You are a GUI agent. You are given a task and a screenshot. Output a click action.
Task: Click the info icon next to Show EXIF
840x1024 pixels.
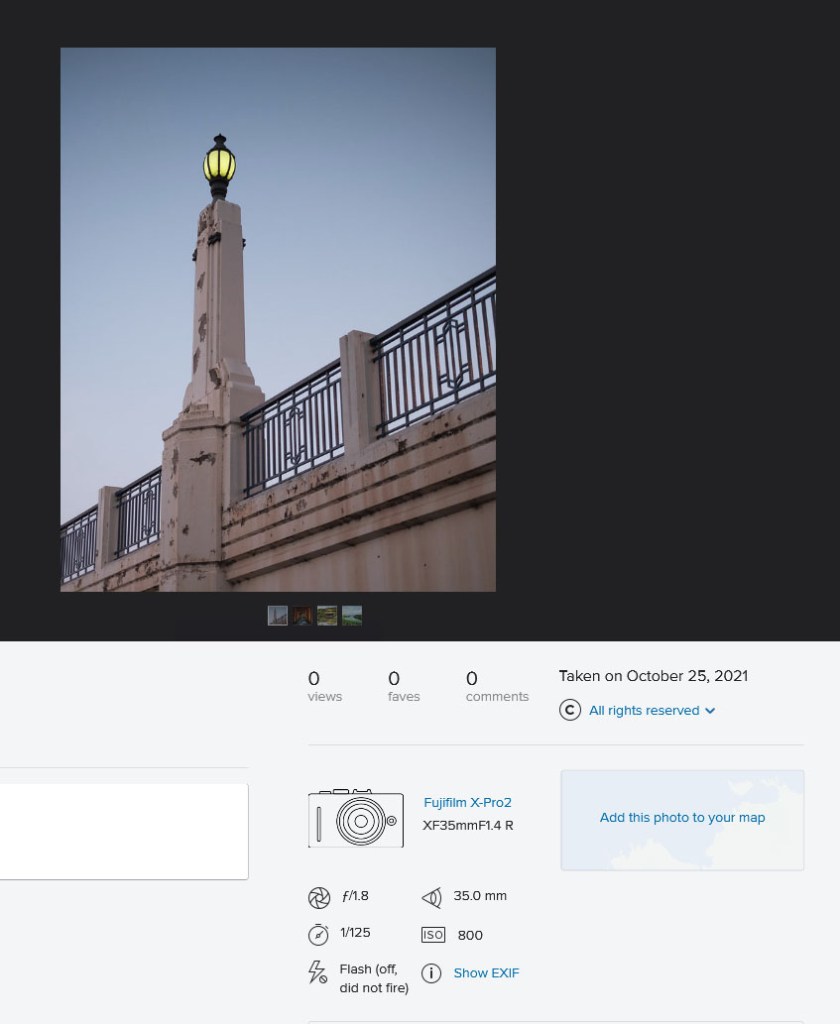432,973
